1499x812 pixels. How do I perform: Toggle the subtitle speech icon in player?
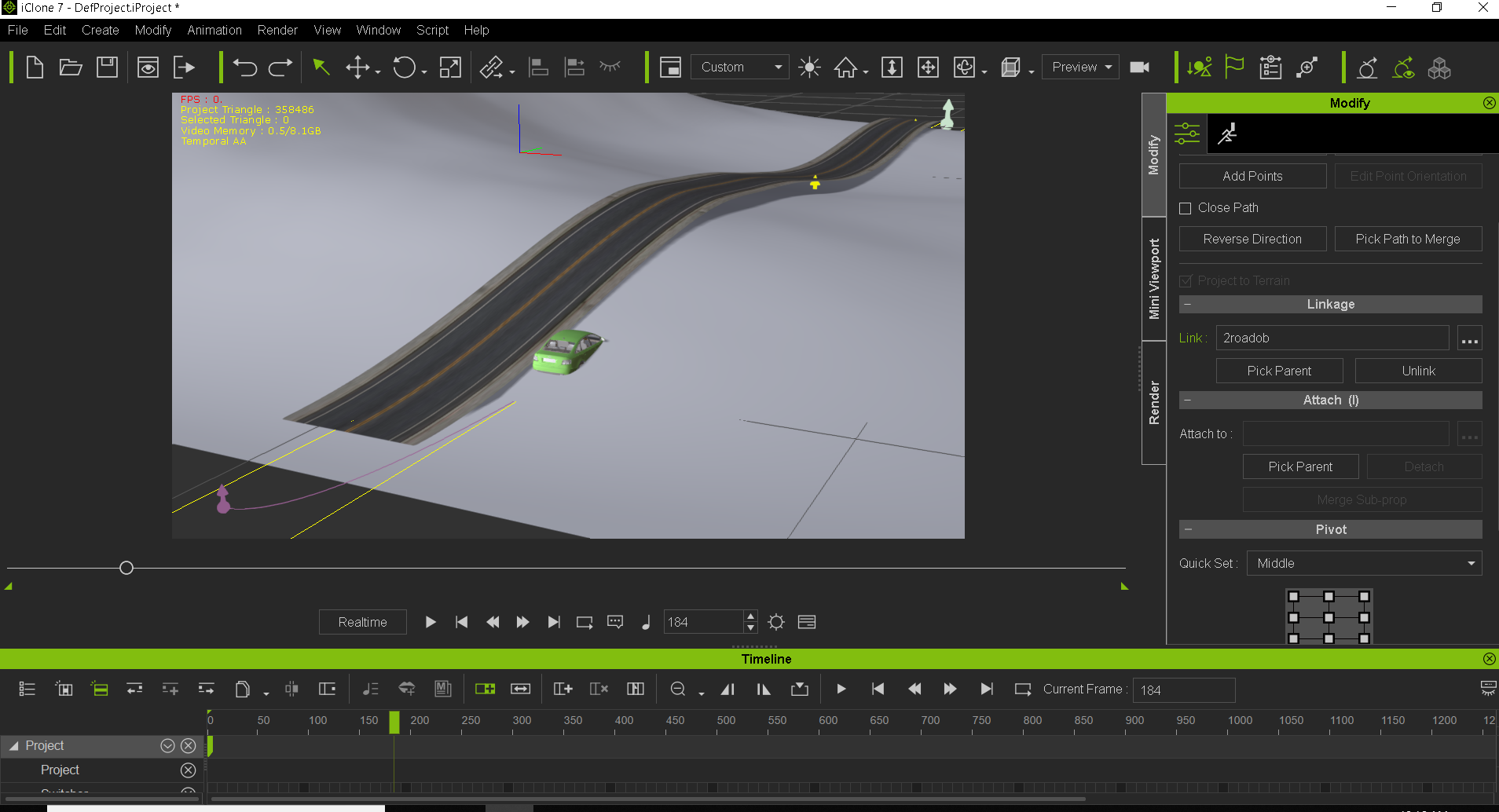tap(615, 622)
